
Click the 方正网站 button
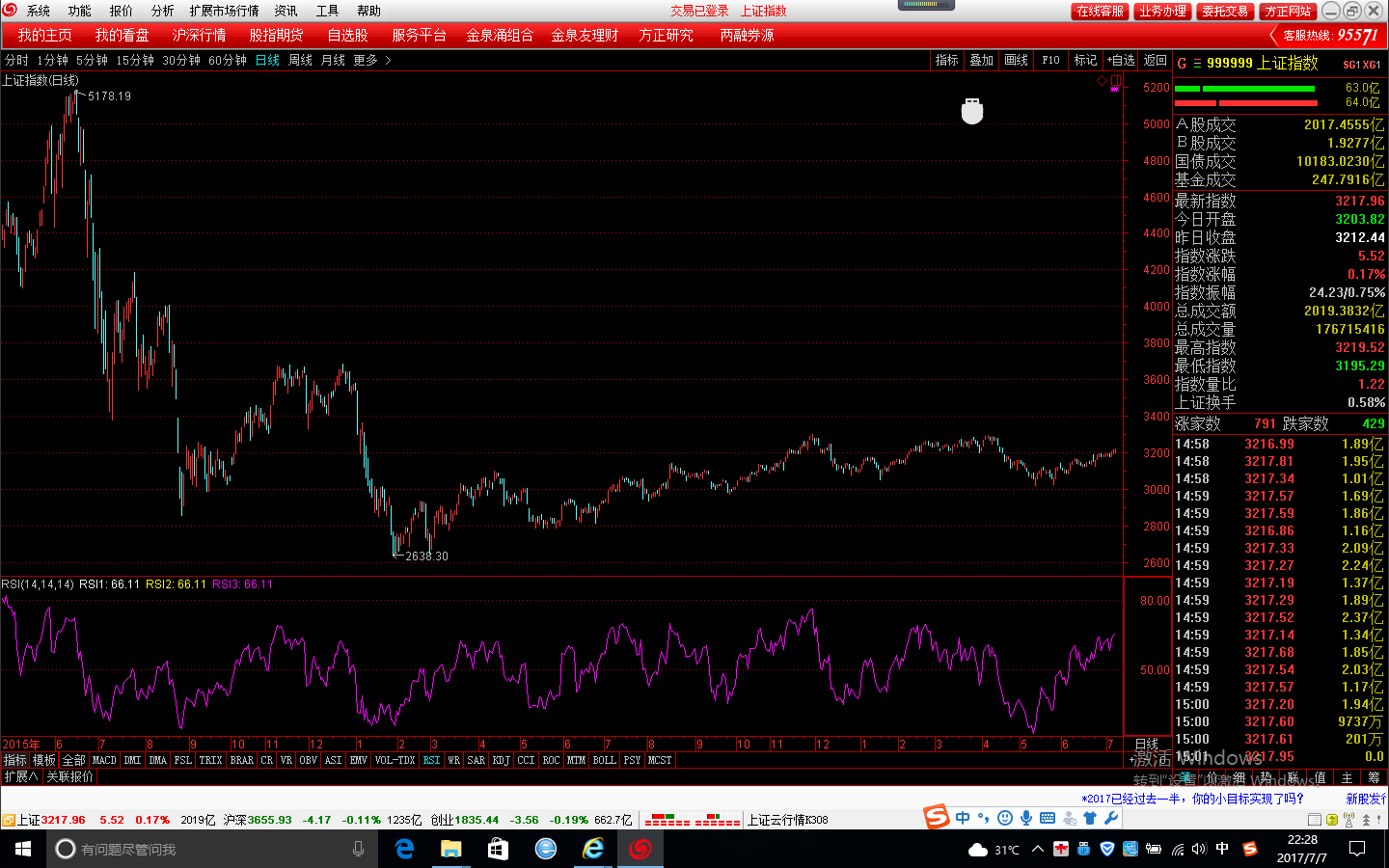[1288, 12]
